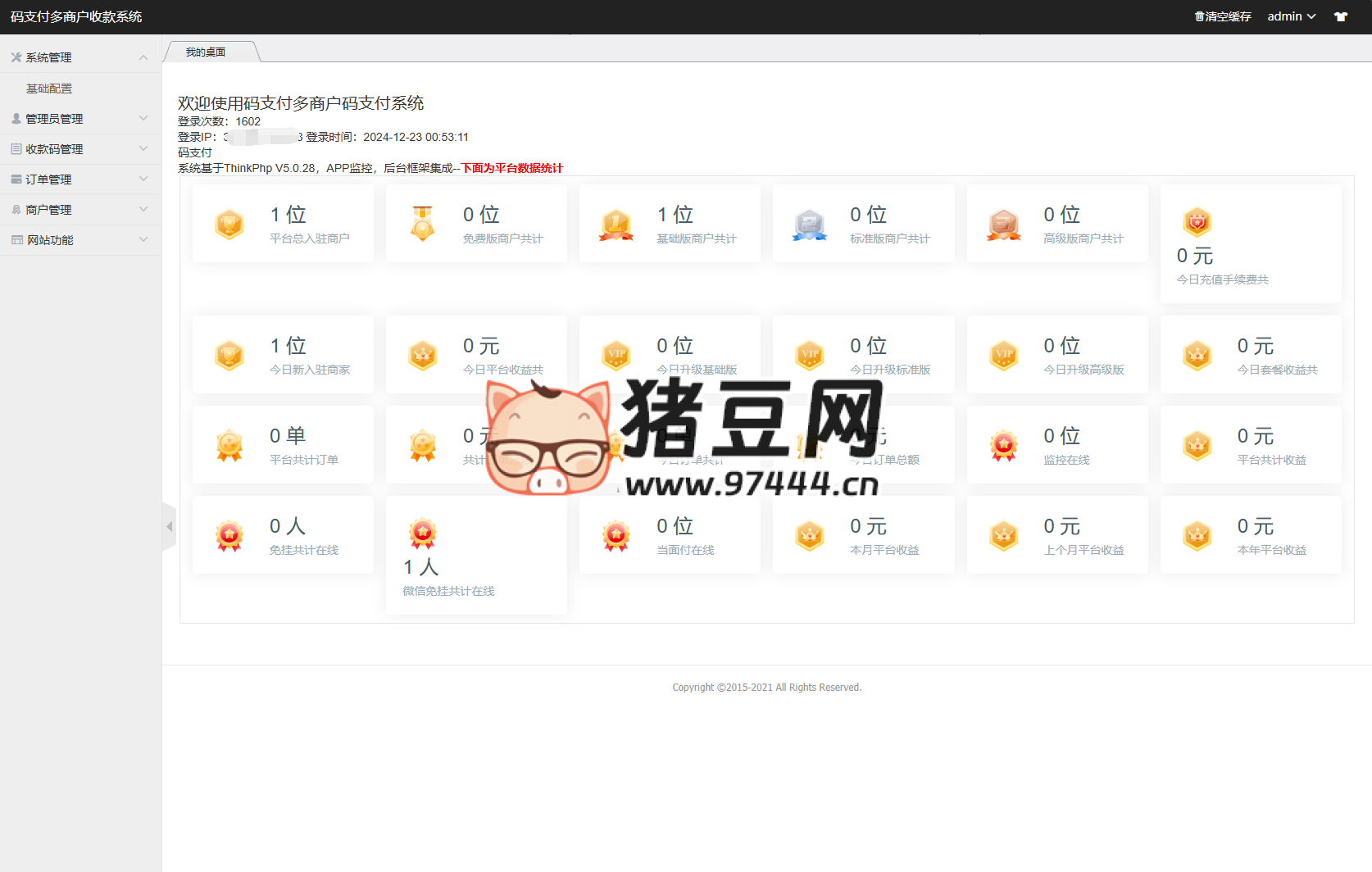Screen dimensions: 1372x872
Task: Click the 管理员管理 person icon
Action: click(x=15, y=118)
